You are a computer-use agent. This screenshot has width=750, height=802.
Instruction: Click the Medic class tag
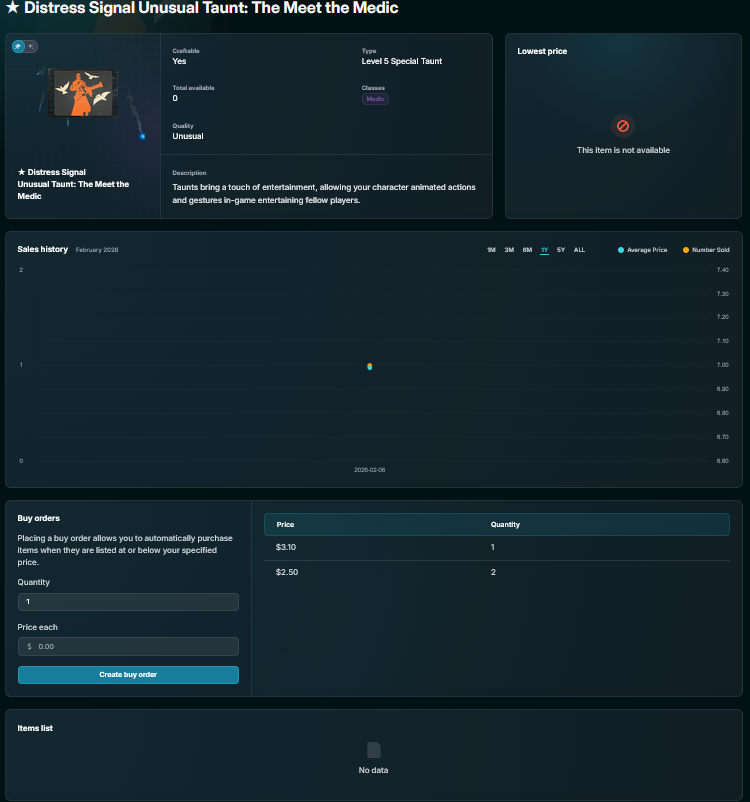(x=375, y=99)
